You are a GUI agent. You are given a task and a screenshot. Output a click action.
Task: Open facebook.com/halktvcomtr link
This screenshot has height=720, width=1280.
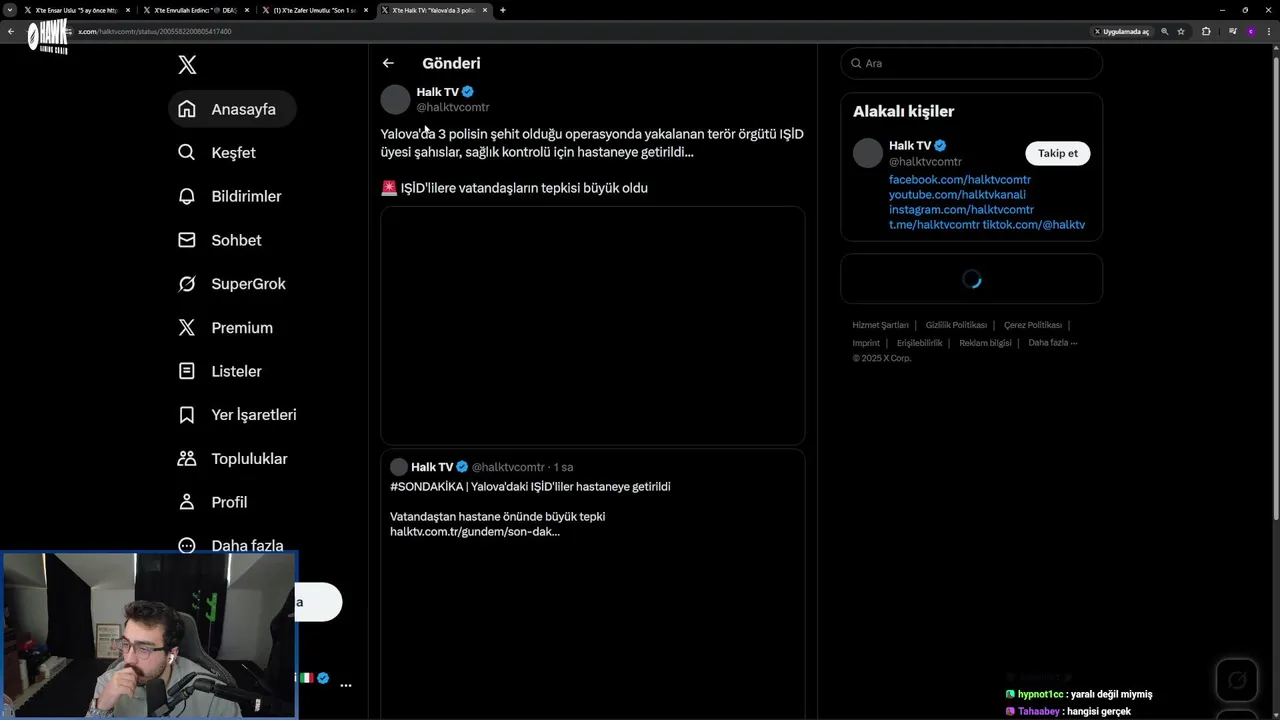[x=961, y=180]
